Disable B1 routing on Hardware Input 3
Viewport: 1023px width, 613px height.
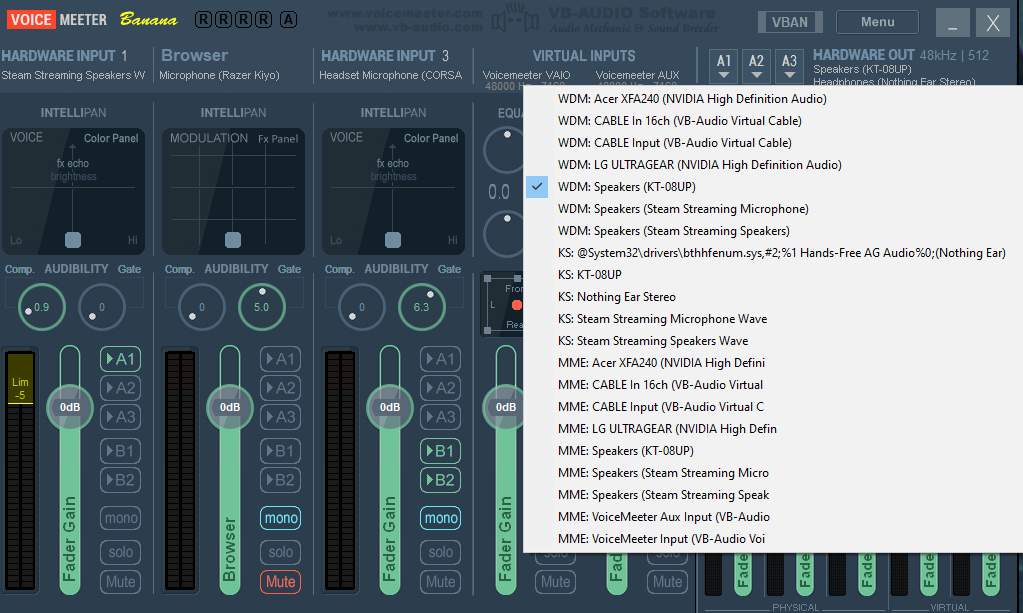(440, 451)
